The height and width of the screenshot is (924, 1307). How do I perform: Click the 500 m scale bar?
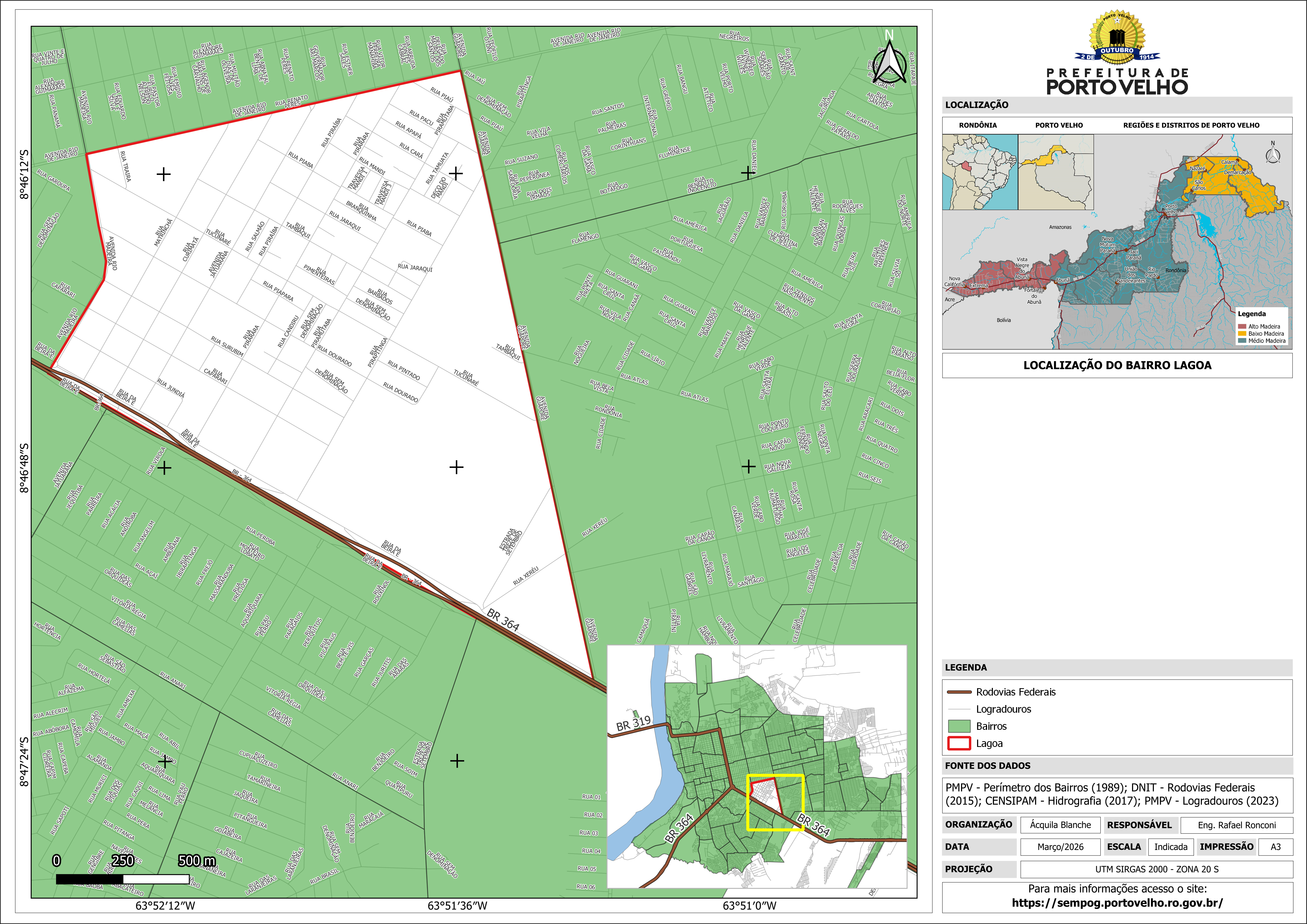(122, 879)
